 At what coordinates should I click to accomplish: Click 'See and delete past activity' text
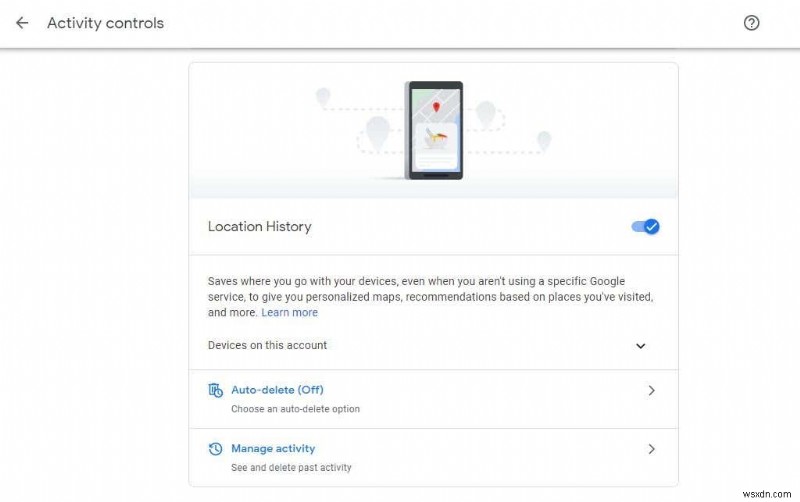pyautogui.click(x=291, y=467)
